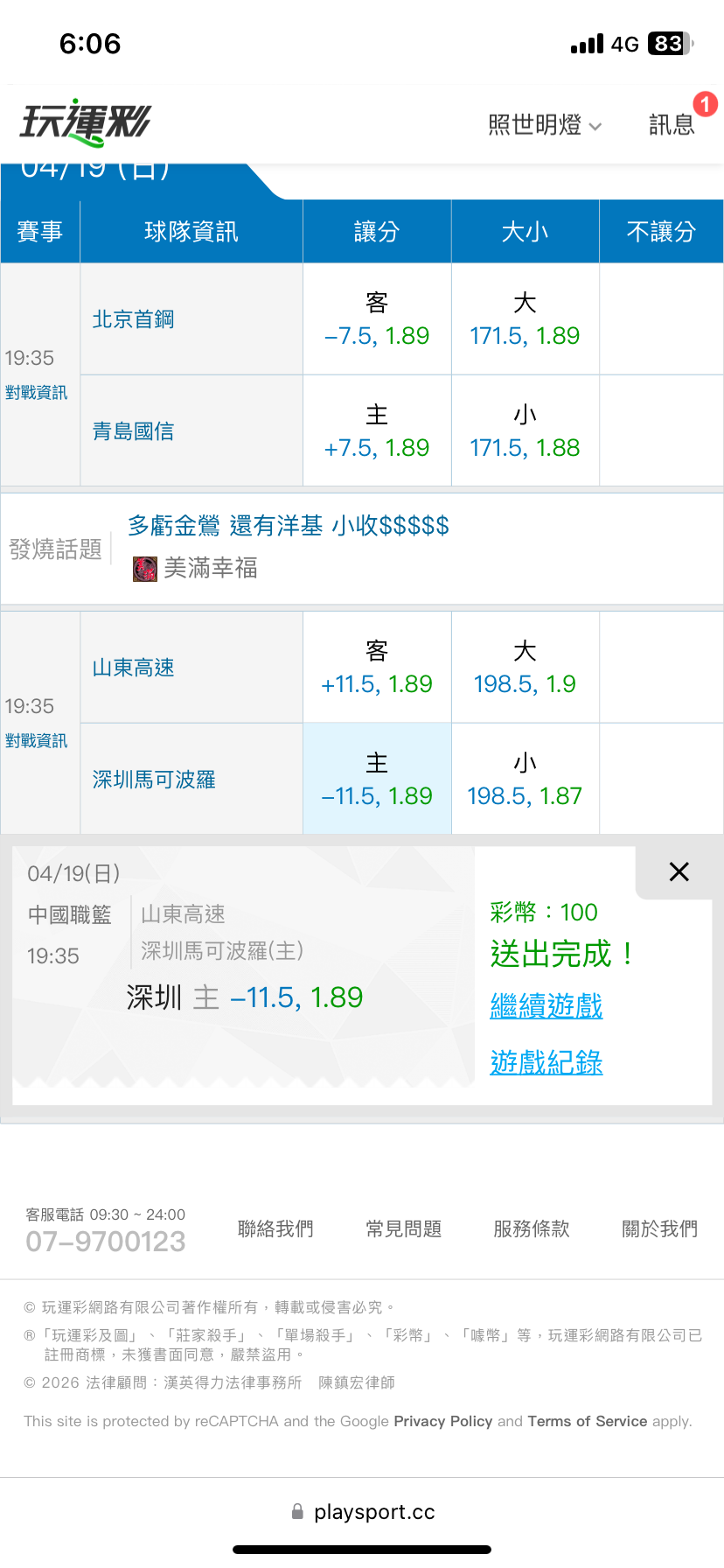Go to 聯絡我們 in footer
The width and height of the screenshot is (724, 1568).
point(275,1229)
